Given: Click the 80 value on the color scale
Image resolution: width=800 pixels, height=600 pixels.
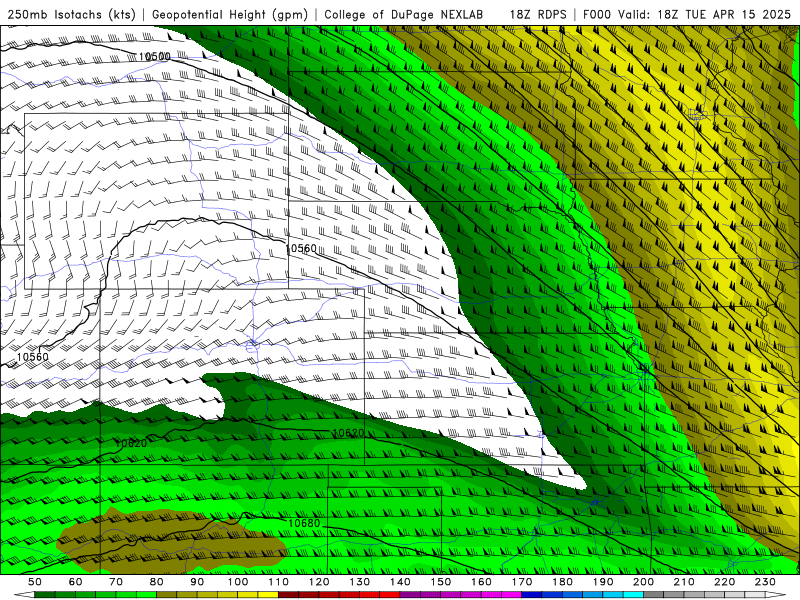Looking at the screenshot, I should click(157, 582).
